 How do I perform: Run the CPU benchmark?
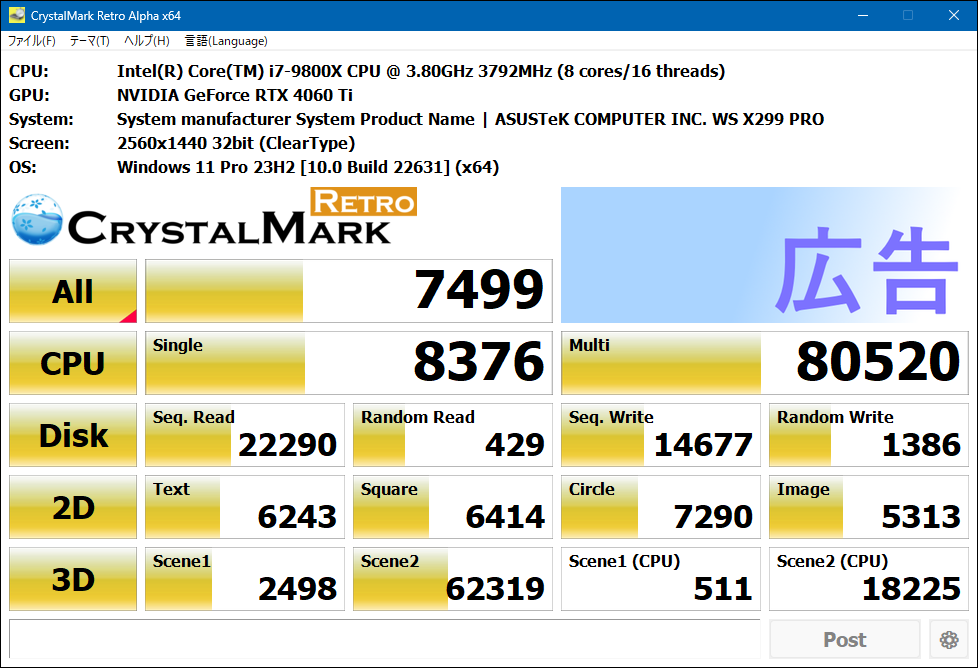coord(73,363)
